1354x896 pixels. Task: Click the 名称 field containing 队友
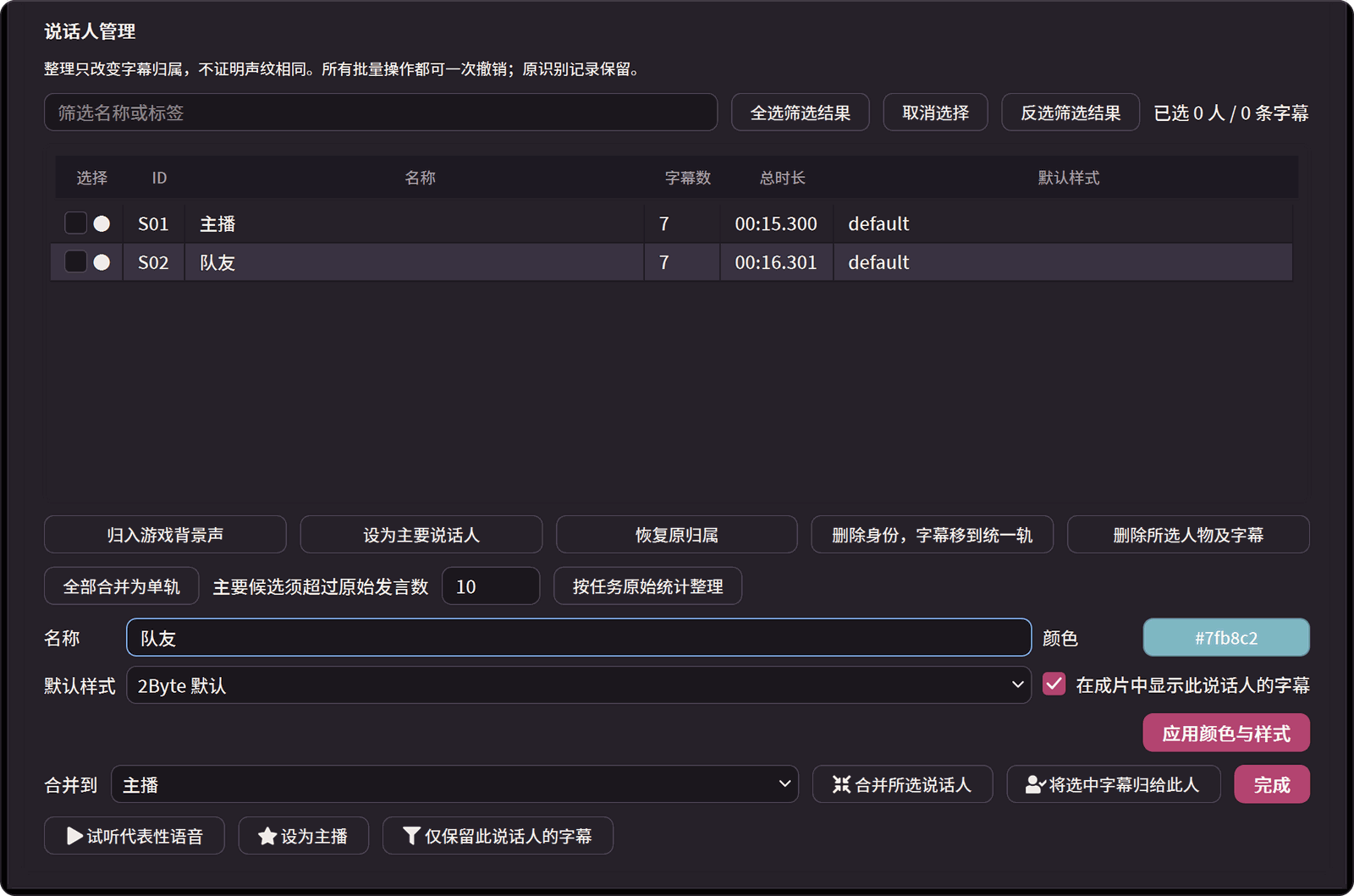point(579,637)
